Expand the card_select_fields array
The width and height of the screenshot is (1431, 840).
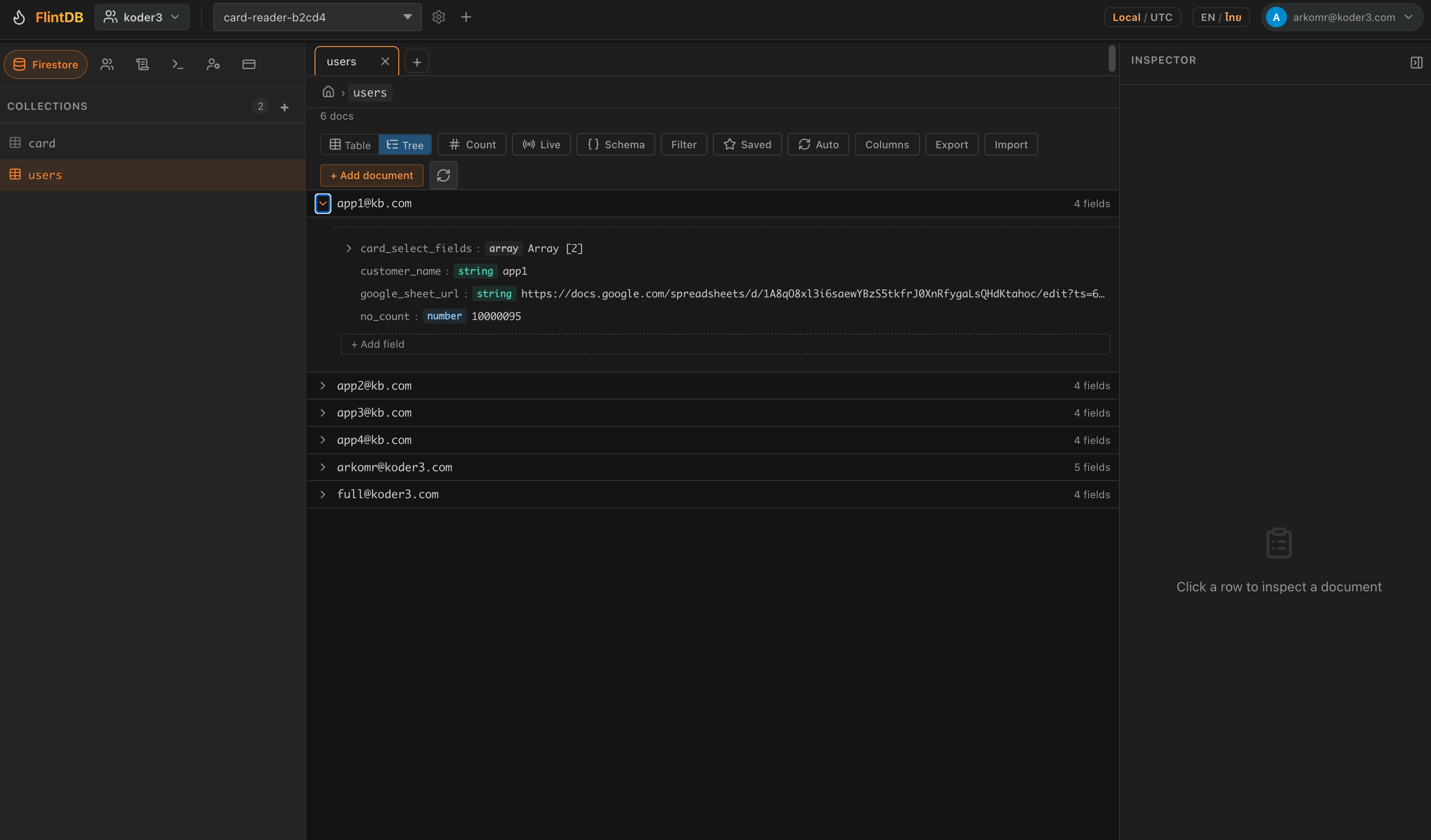tap(349, 249)
